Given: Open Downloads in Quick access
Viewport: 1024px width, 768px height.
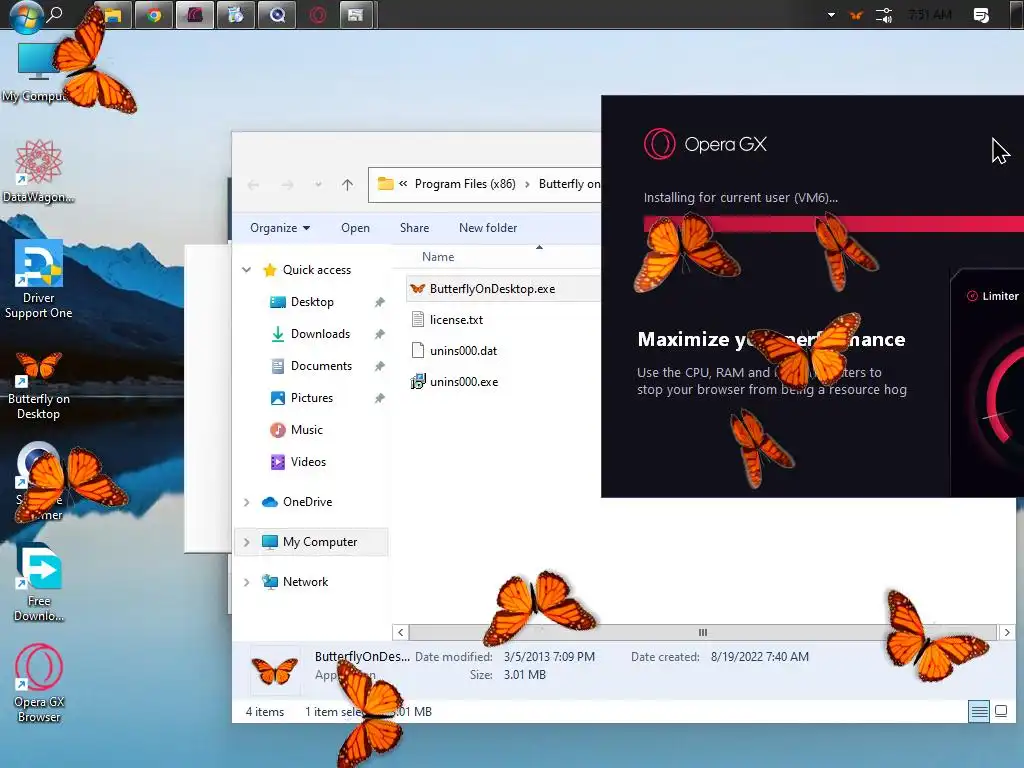Looking at the screenshot, I should tap(320, 334).
